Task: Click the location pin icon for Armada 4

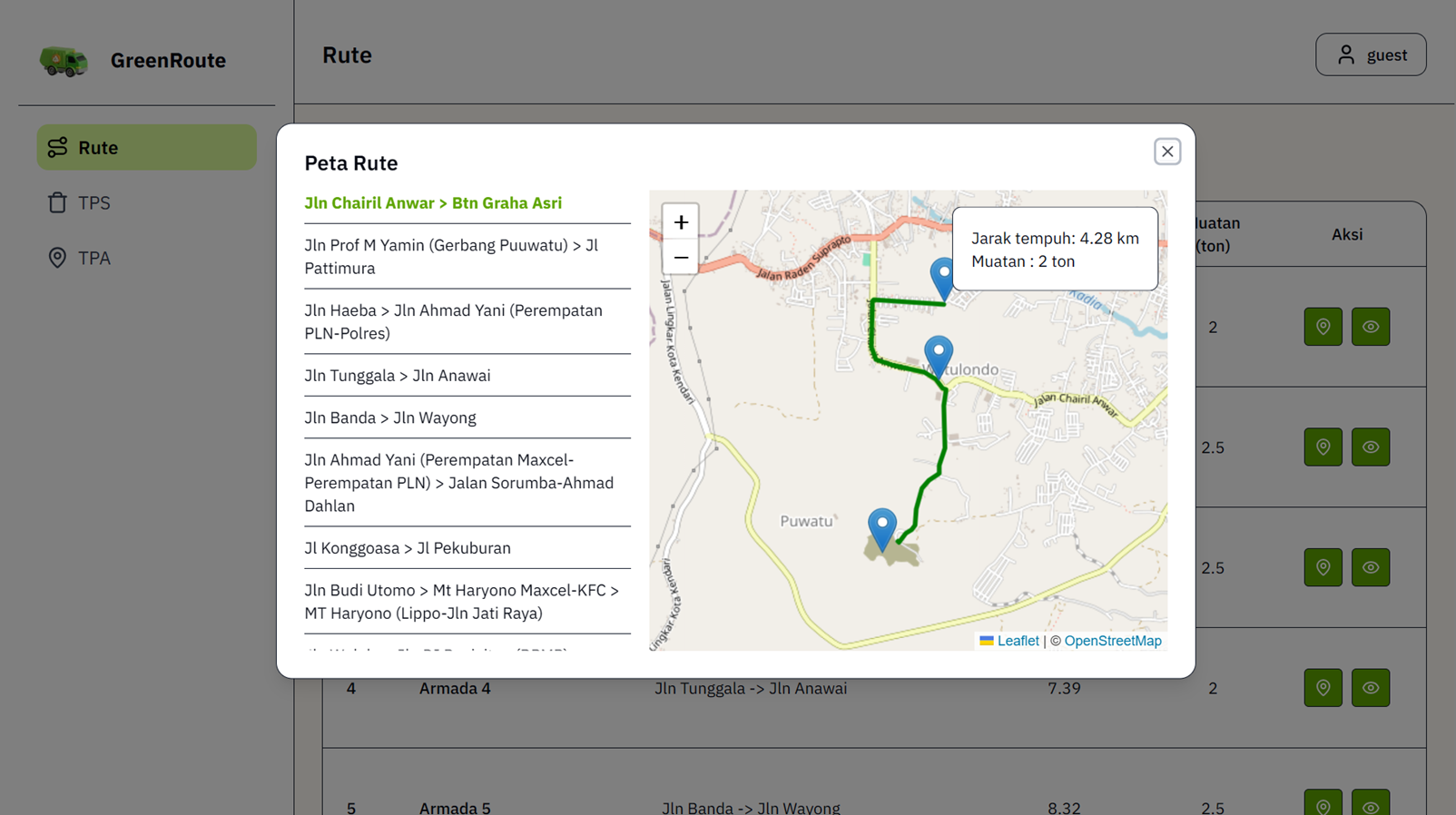Action: coord(1323,688)
